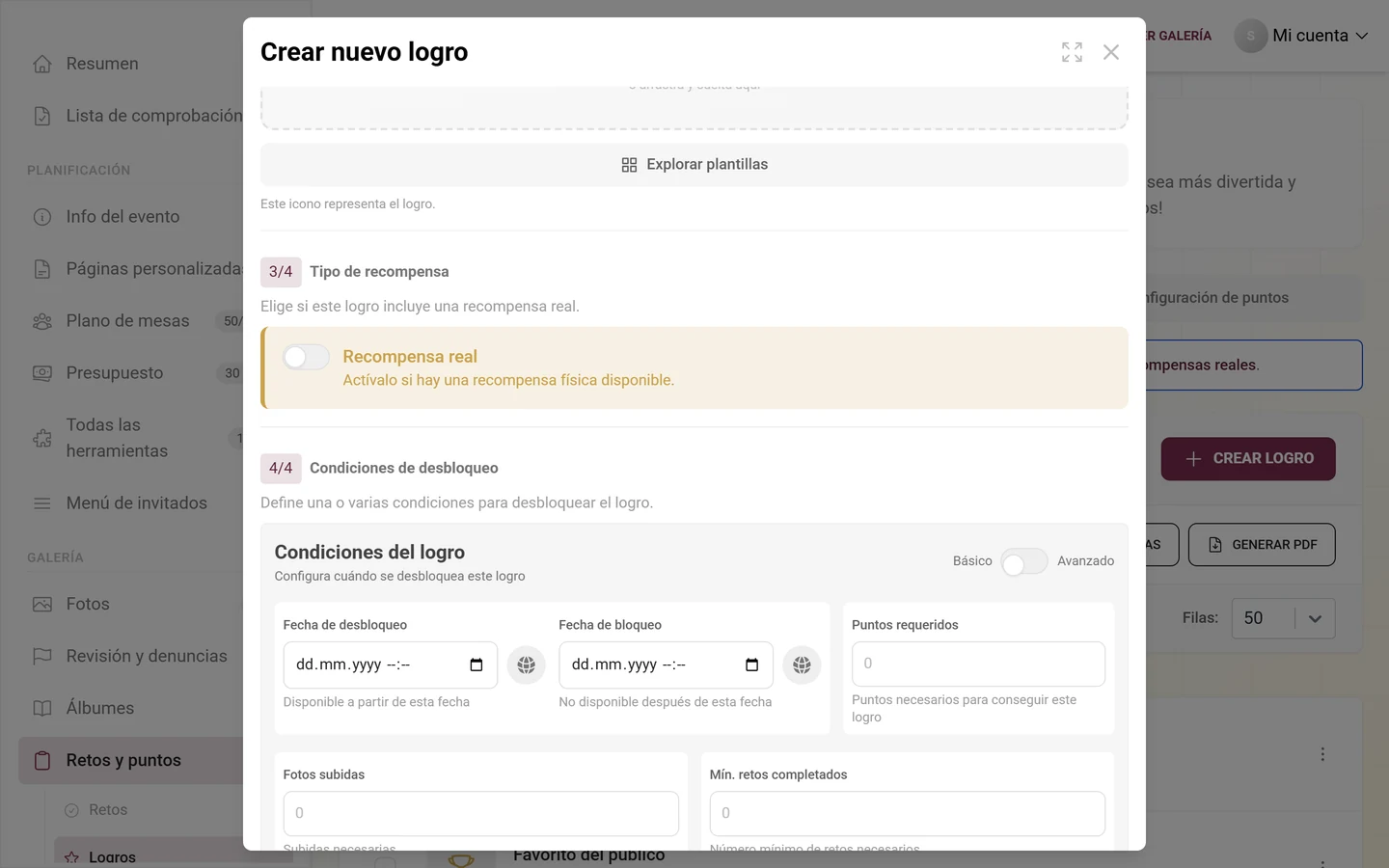Click the Condiciones del logro heading
Screen dimensions: 1389x868
[x=369, y=553]
